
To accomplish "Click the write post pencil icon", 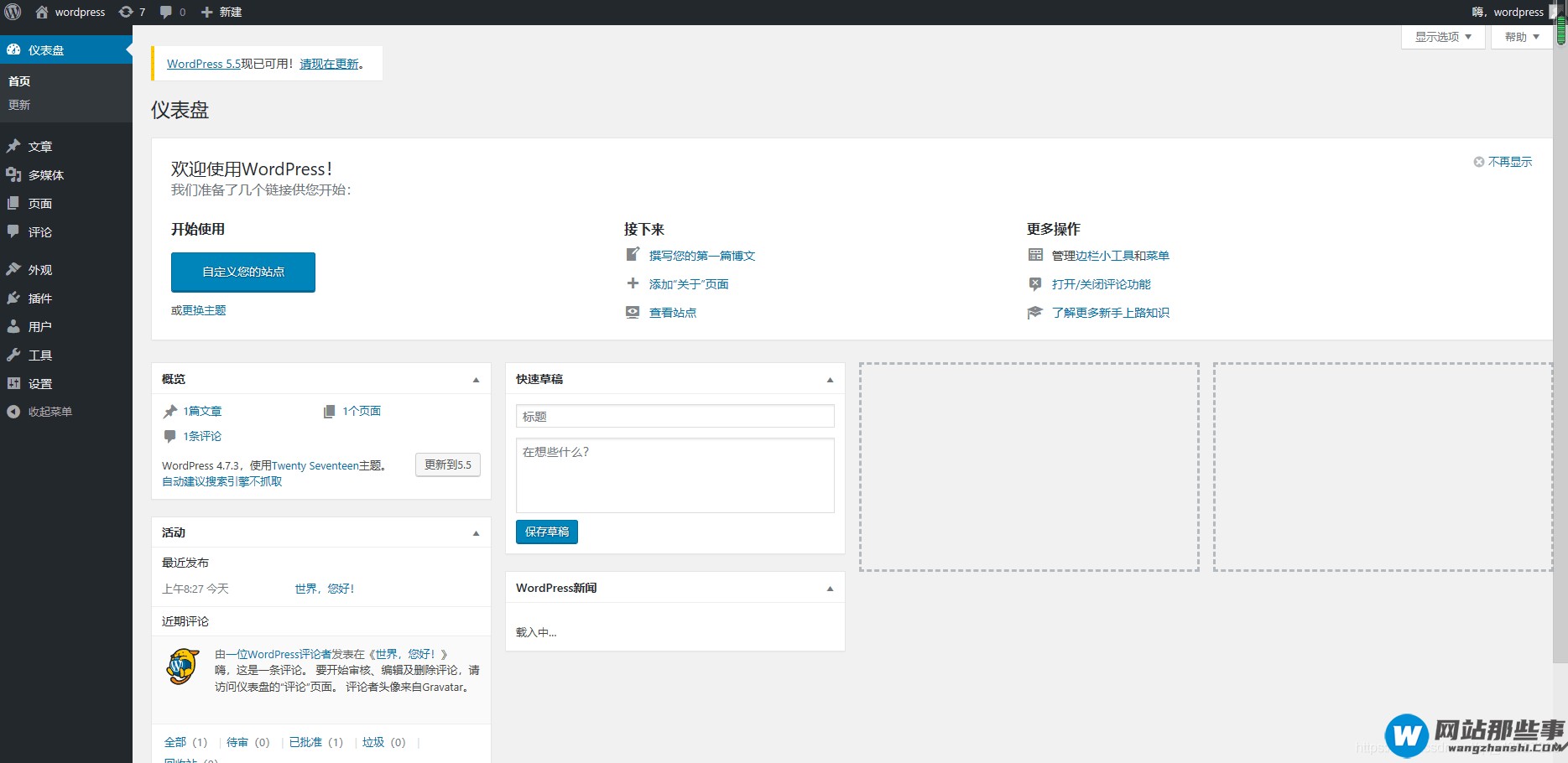I will click(633, 254).
